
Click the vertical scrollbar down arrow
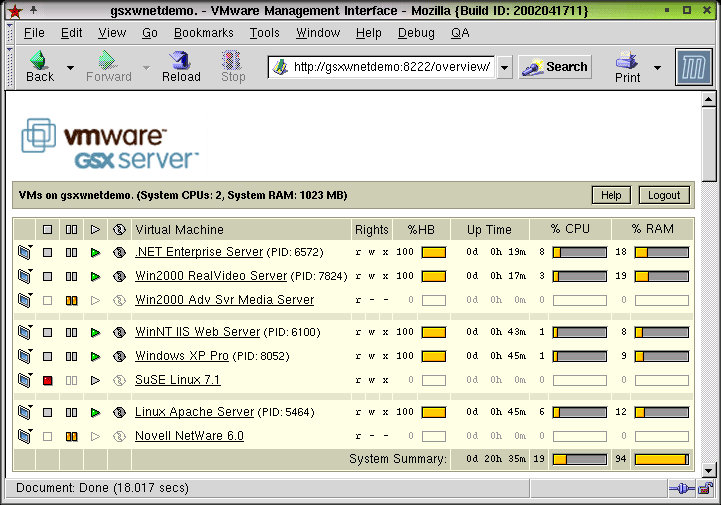pyautogui.click(x=709, y=471)
